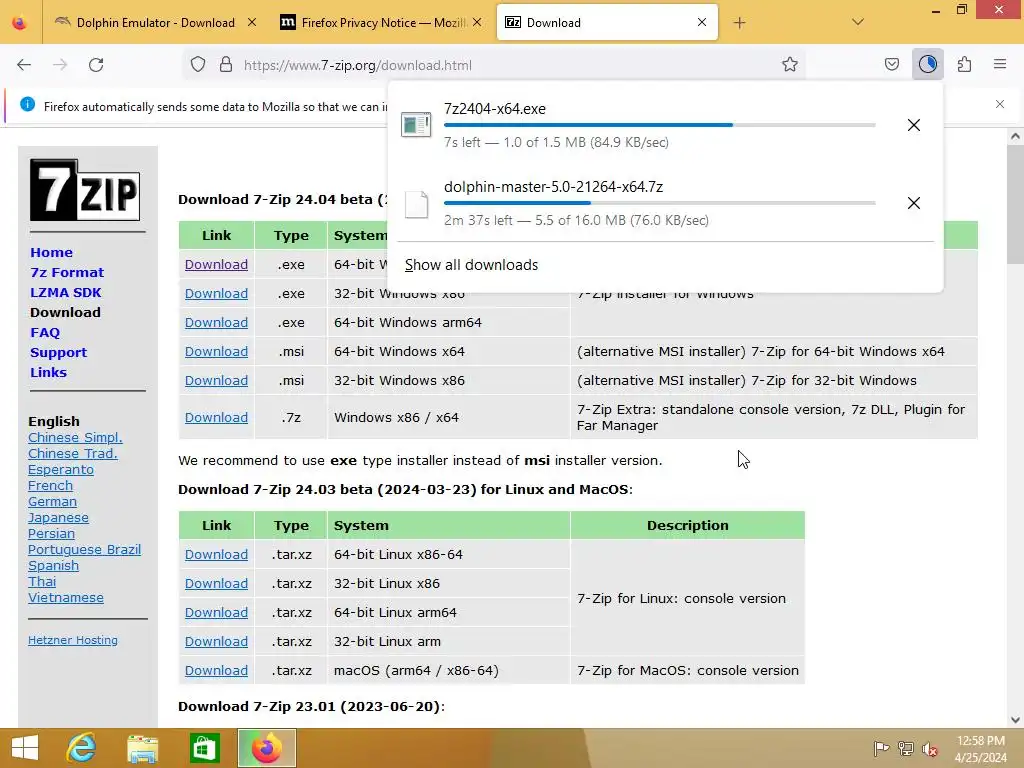This screenshot has height=768, width=1024.
Task: Click the 7z2404-x64.exe download progress bar
Action: (660, 125)
